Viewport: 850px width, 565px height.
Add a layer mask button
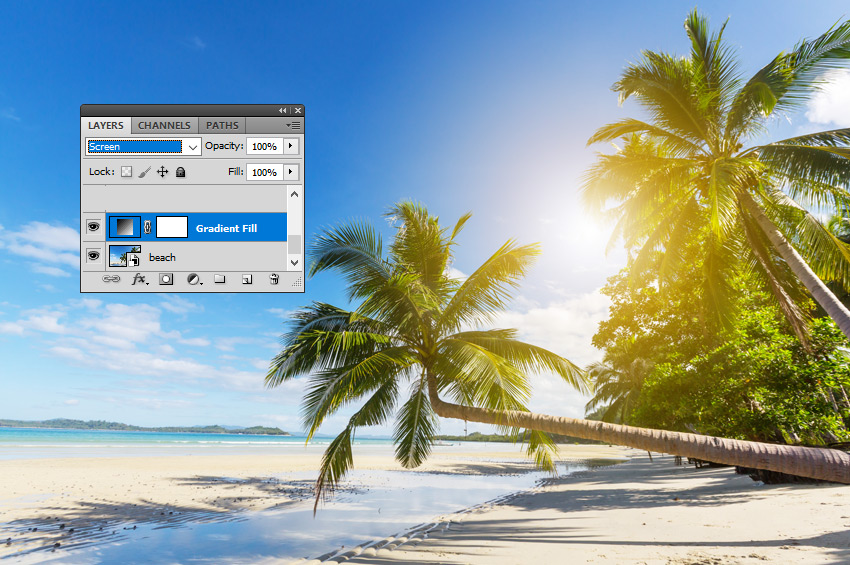pyautogui.click(x=166, y=280)
